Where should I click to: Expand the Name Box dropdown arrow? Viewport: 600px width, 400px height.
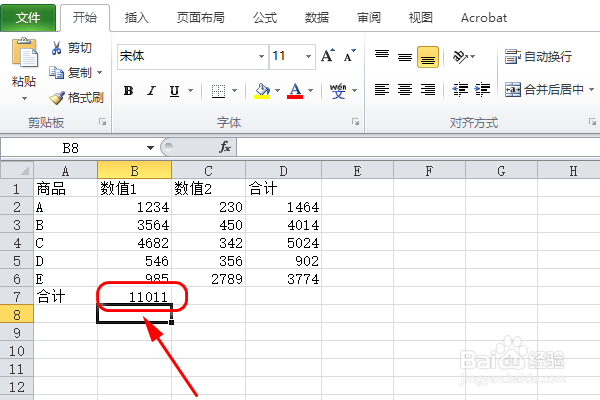pyautogui.click(x=150, y=148)
